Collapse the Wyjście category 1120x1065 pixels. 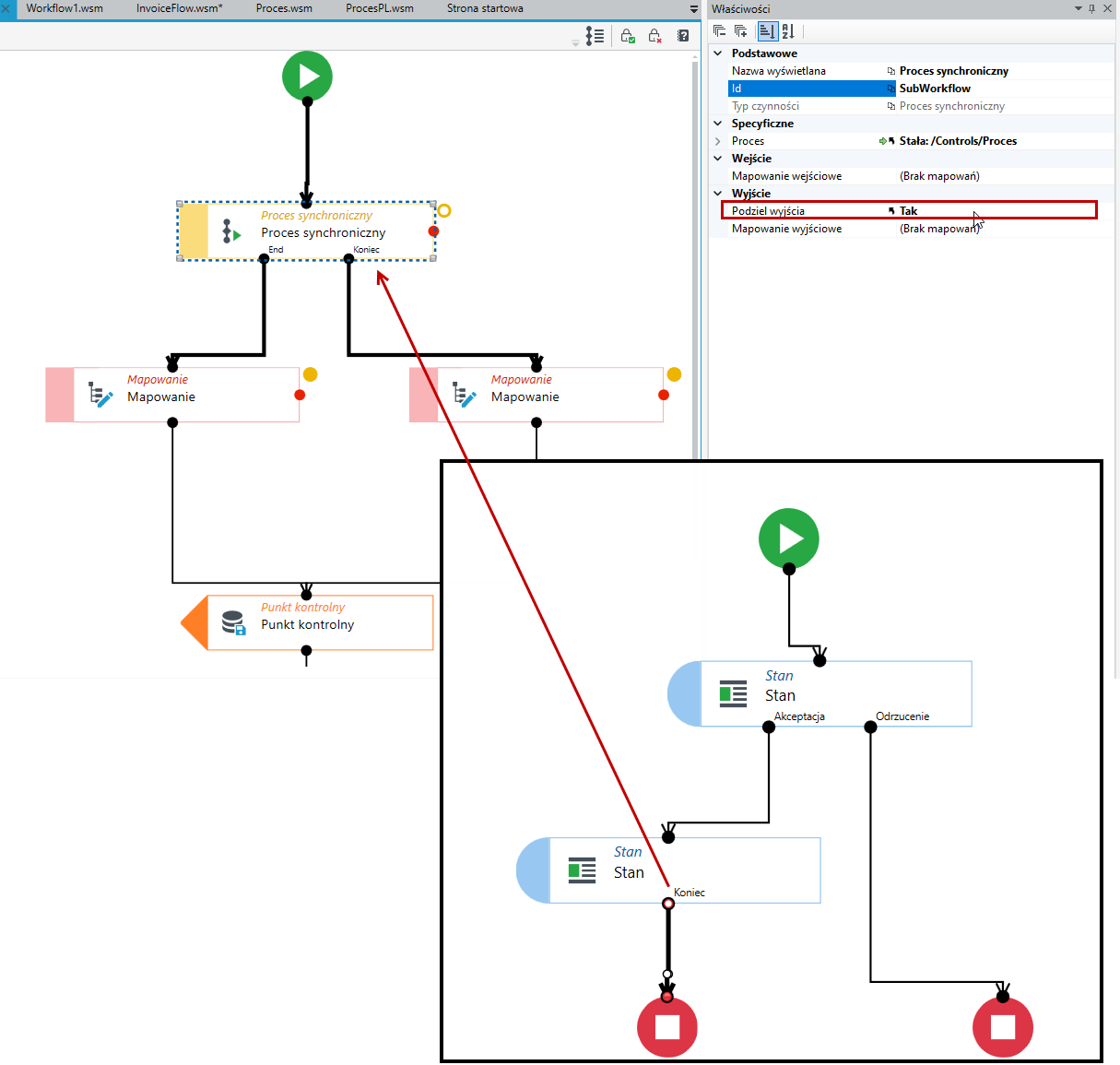(718, 194)
